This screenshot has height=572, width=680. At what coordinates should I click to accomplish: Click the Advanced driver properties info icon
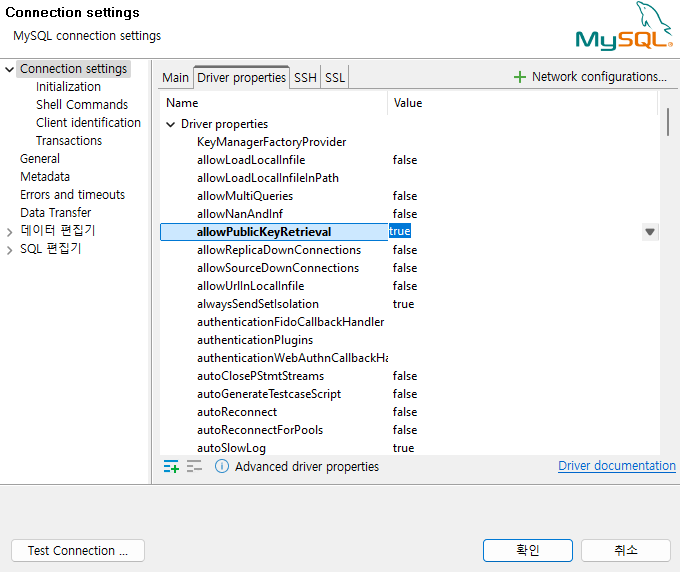[222, 467]
